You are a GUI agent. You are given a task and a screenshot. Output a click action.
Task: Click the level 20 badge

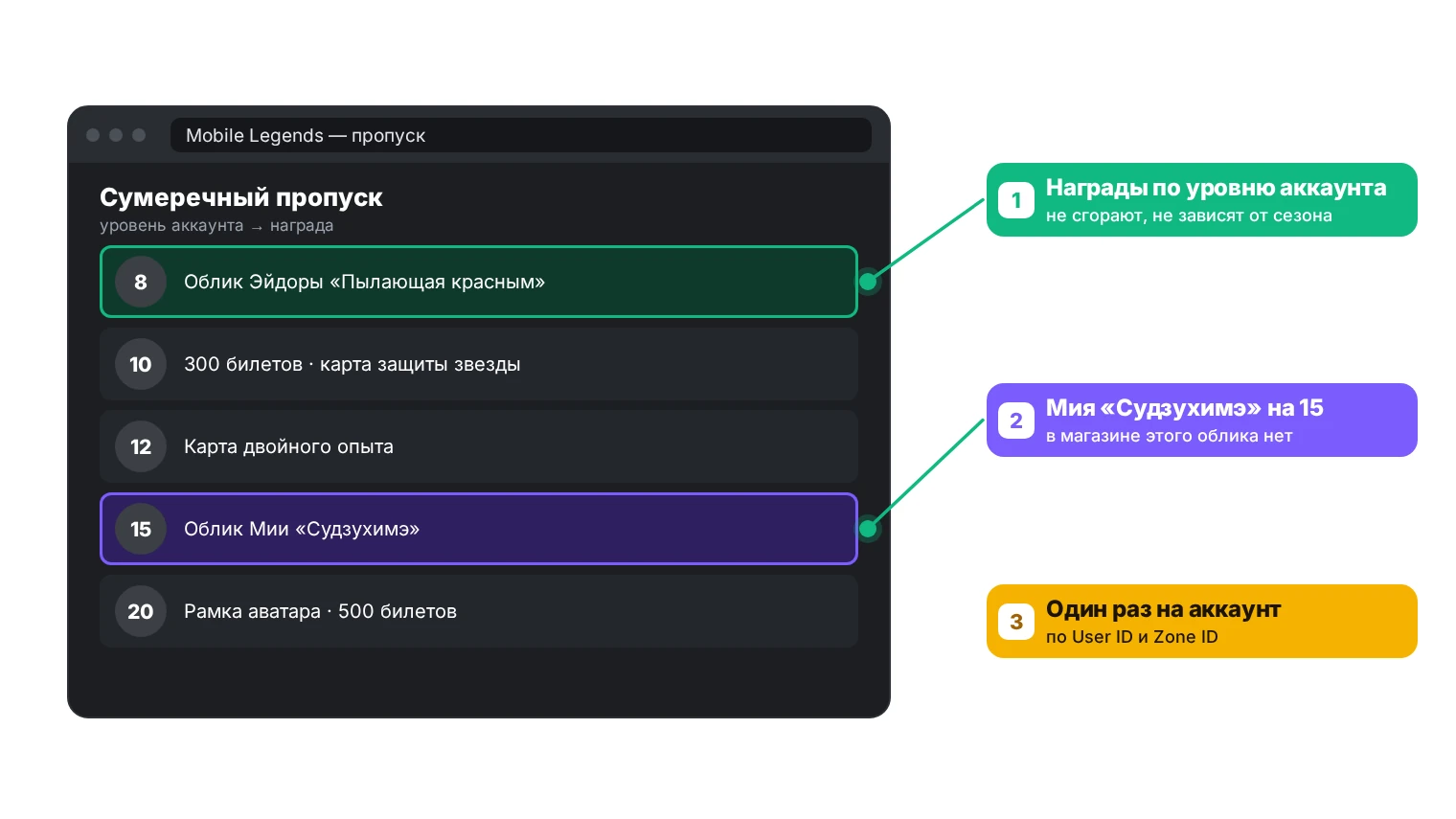click(x=141, y=611)
